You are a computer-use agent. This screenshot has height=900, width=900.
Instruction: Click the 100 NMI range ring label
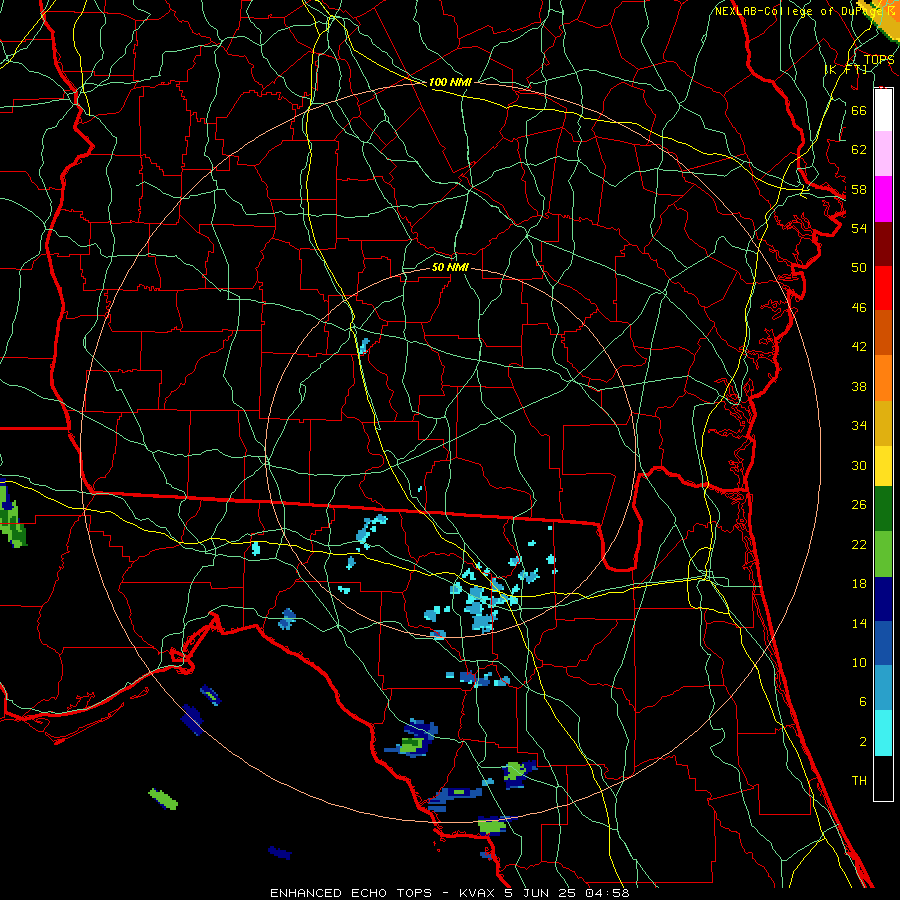pyautogui.click(x=450, y=83)
